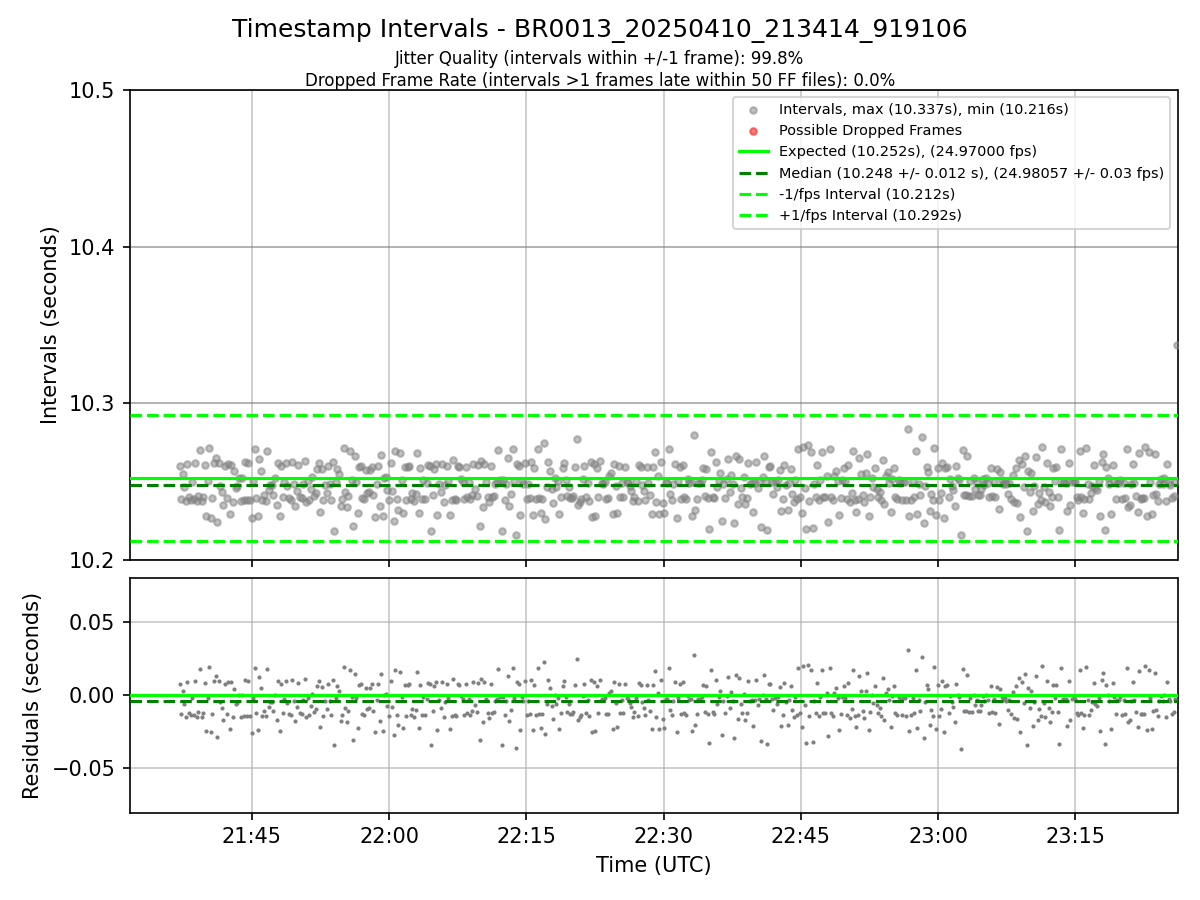The height and width of the screenshot is (900, 1200).
Task: Click the 21:45 time tick label
Action: 251,835
